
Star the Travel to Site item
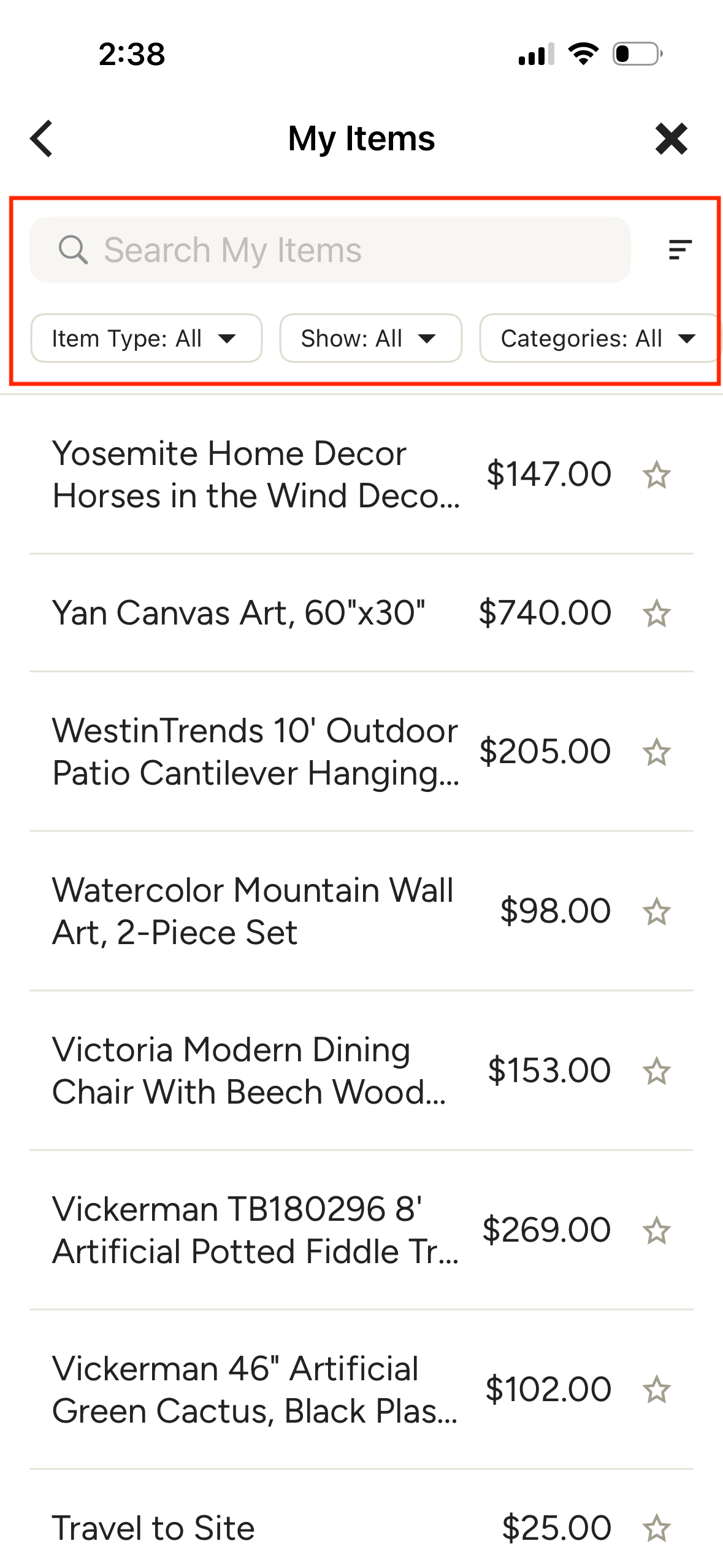[656, 1528]
